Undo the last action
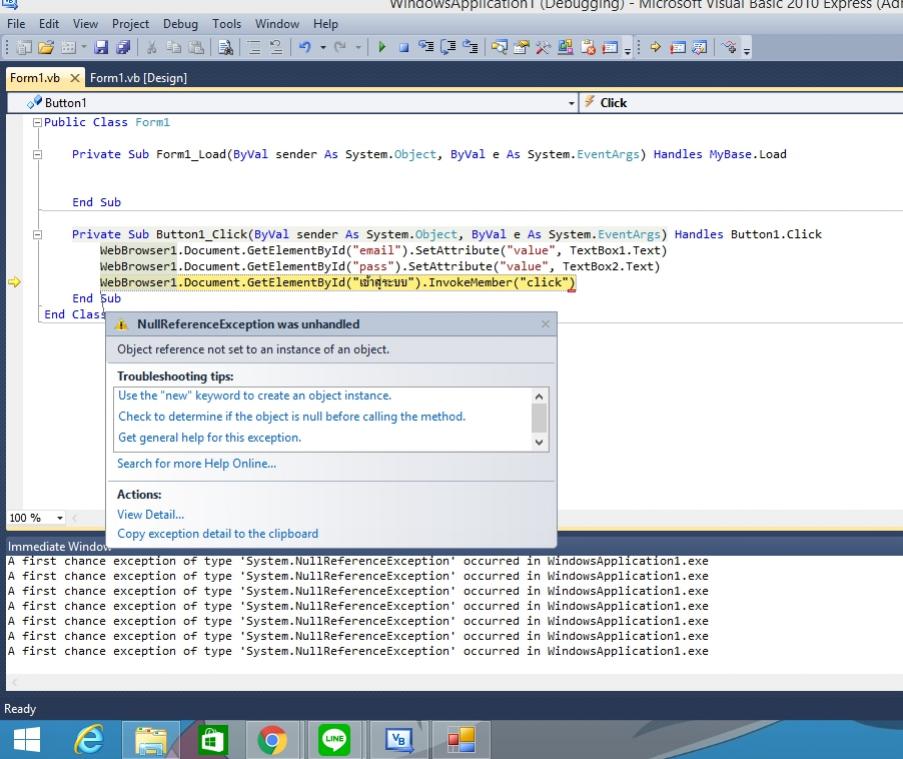Screen dimensions: 903x759 (x=305, y=47)
